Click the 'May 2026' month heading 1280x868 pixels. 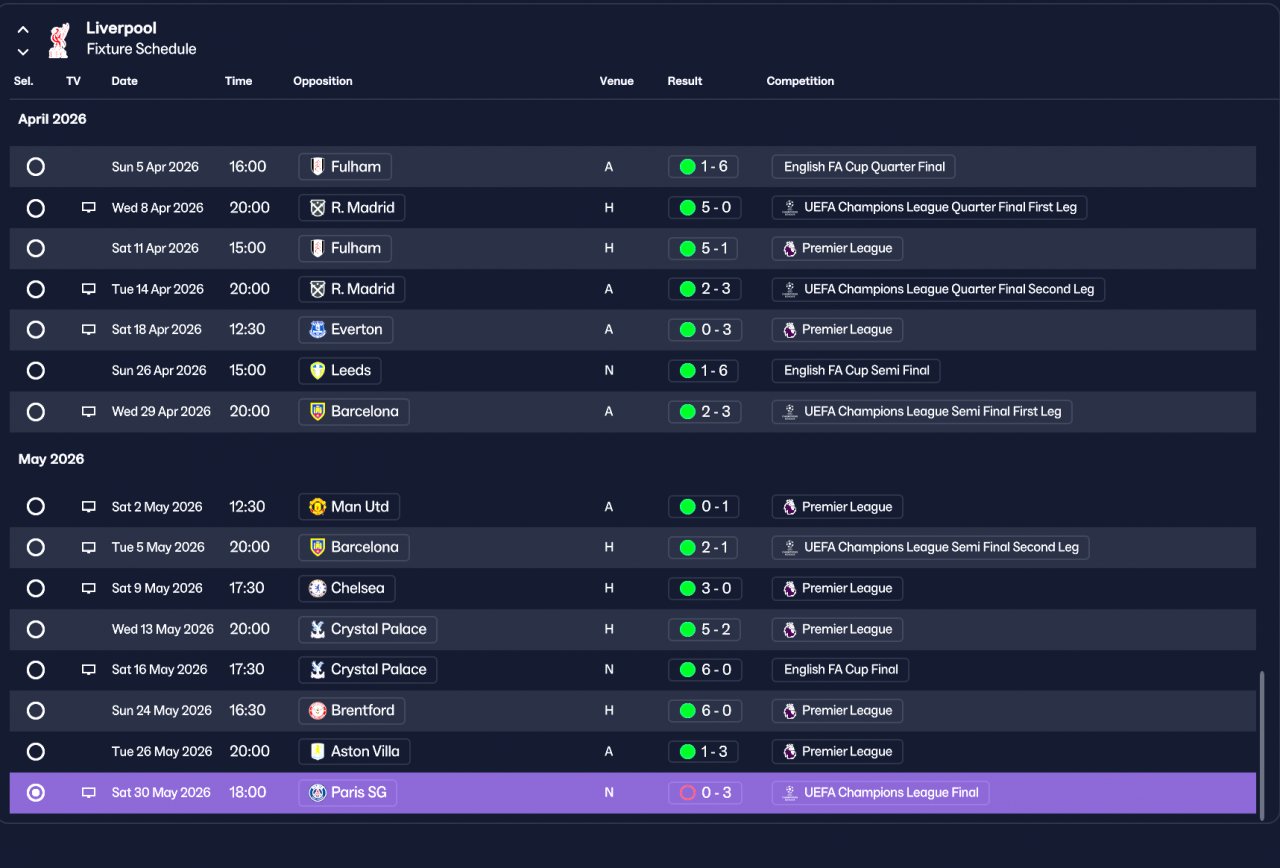(x=51, y=459)
